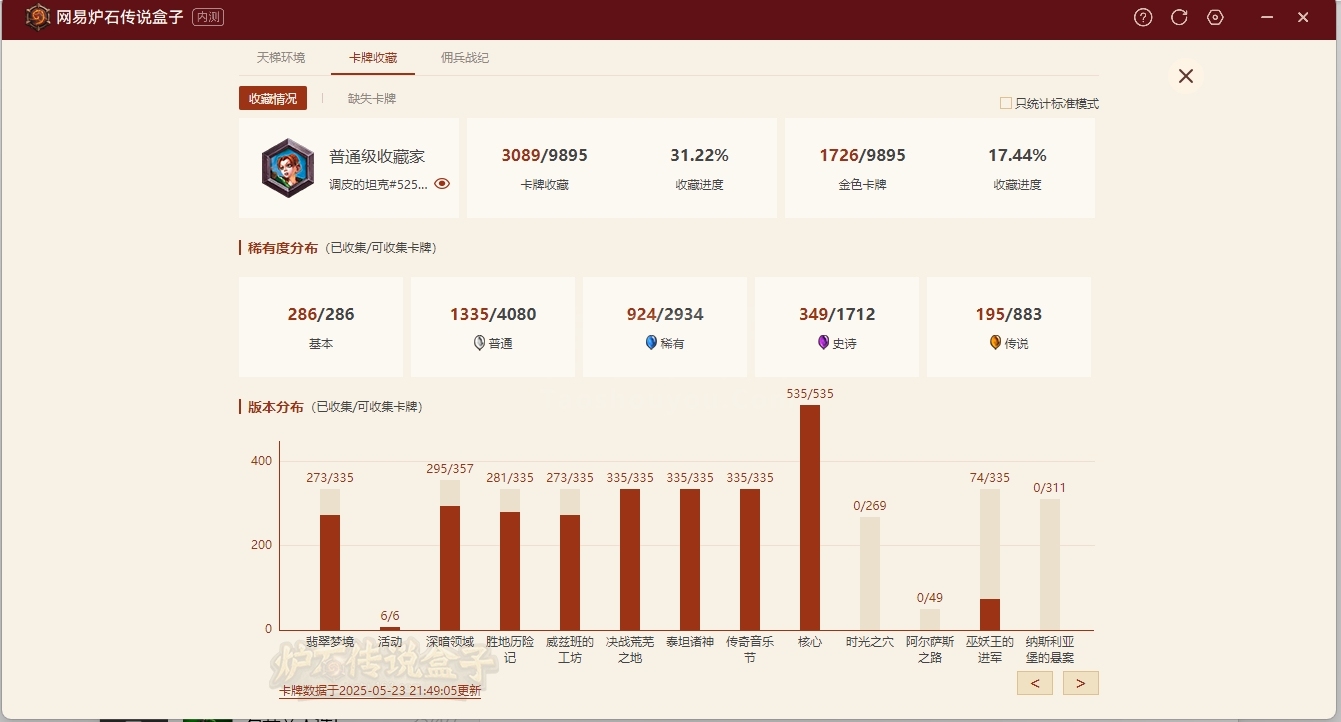Screen dimensions: 1341x722
Task: Click 普通级收藏家 title text
Action: point(377,157)
